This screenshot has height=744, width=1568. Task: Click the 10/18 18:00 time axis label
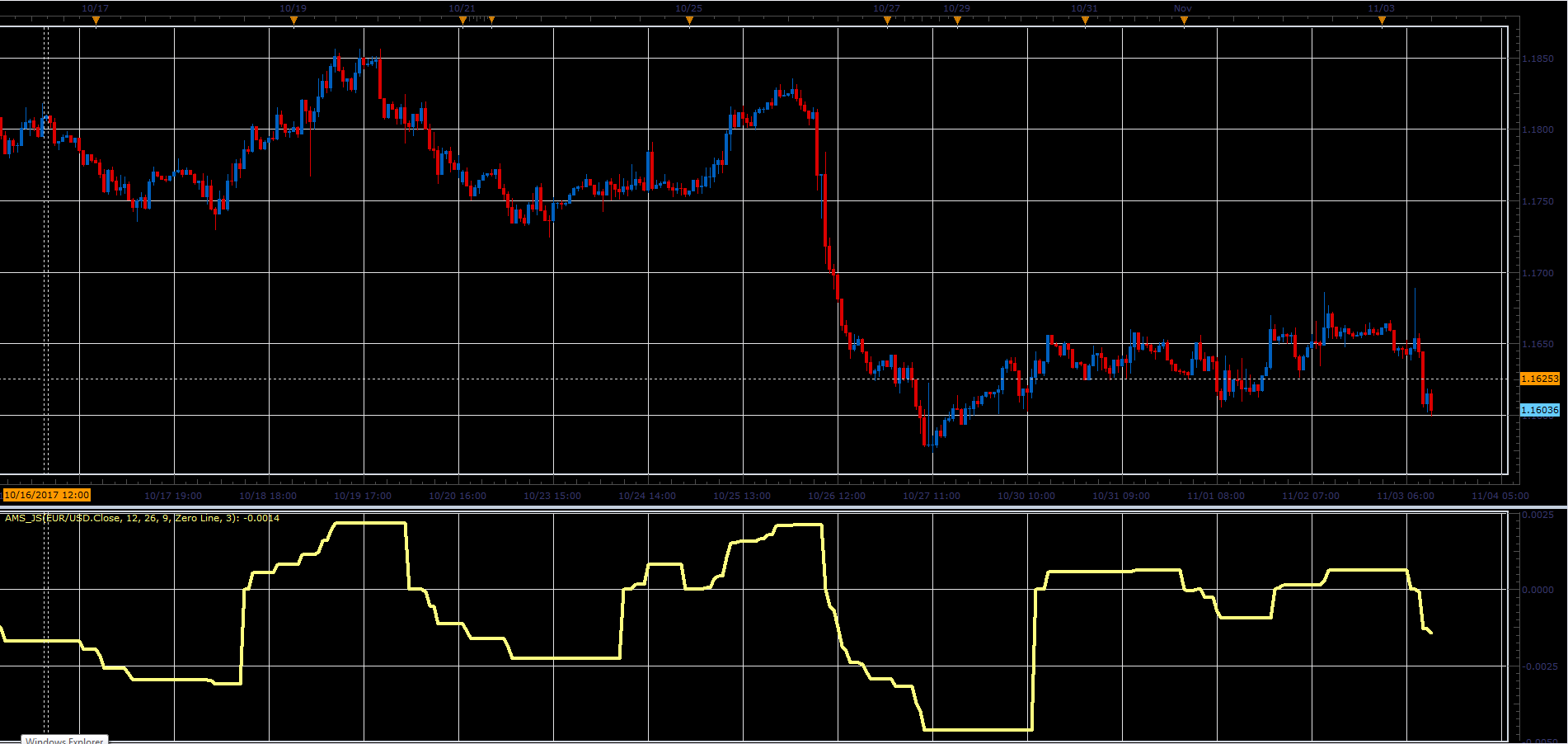tap(268, 496)
